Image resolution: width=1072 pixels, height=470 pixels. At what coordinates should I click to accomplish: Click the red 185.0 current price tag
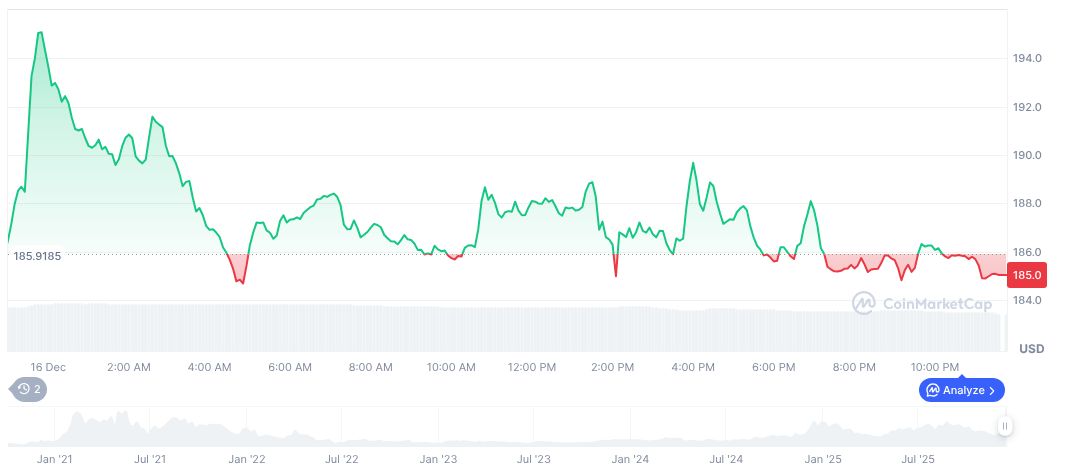coord(1028,275)
